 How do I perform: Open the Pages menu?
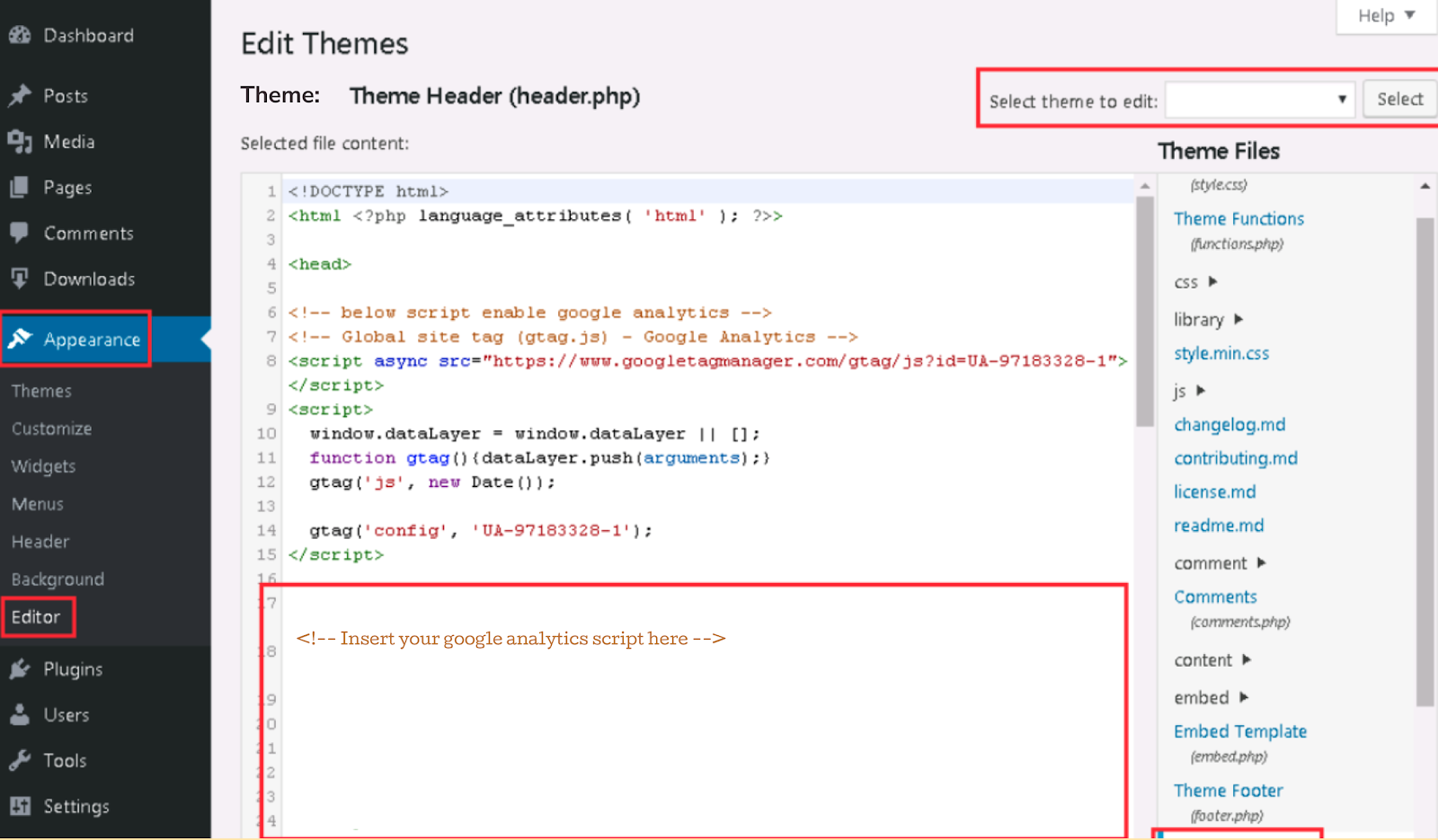pyautogui.click(x=67, y=187)
